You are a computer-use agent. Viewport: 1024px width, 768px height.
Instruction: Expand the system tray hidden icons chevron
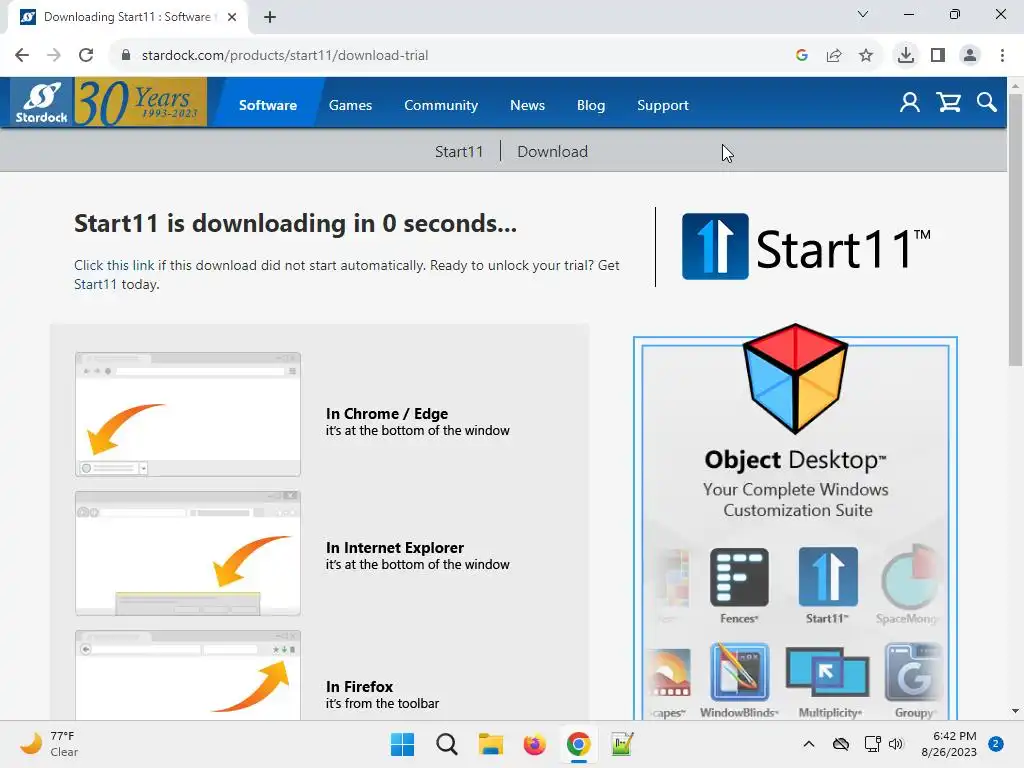tap(808, 744)
